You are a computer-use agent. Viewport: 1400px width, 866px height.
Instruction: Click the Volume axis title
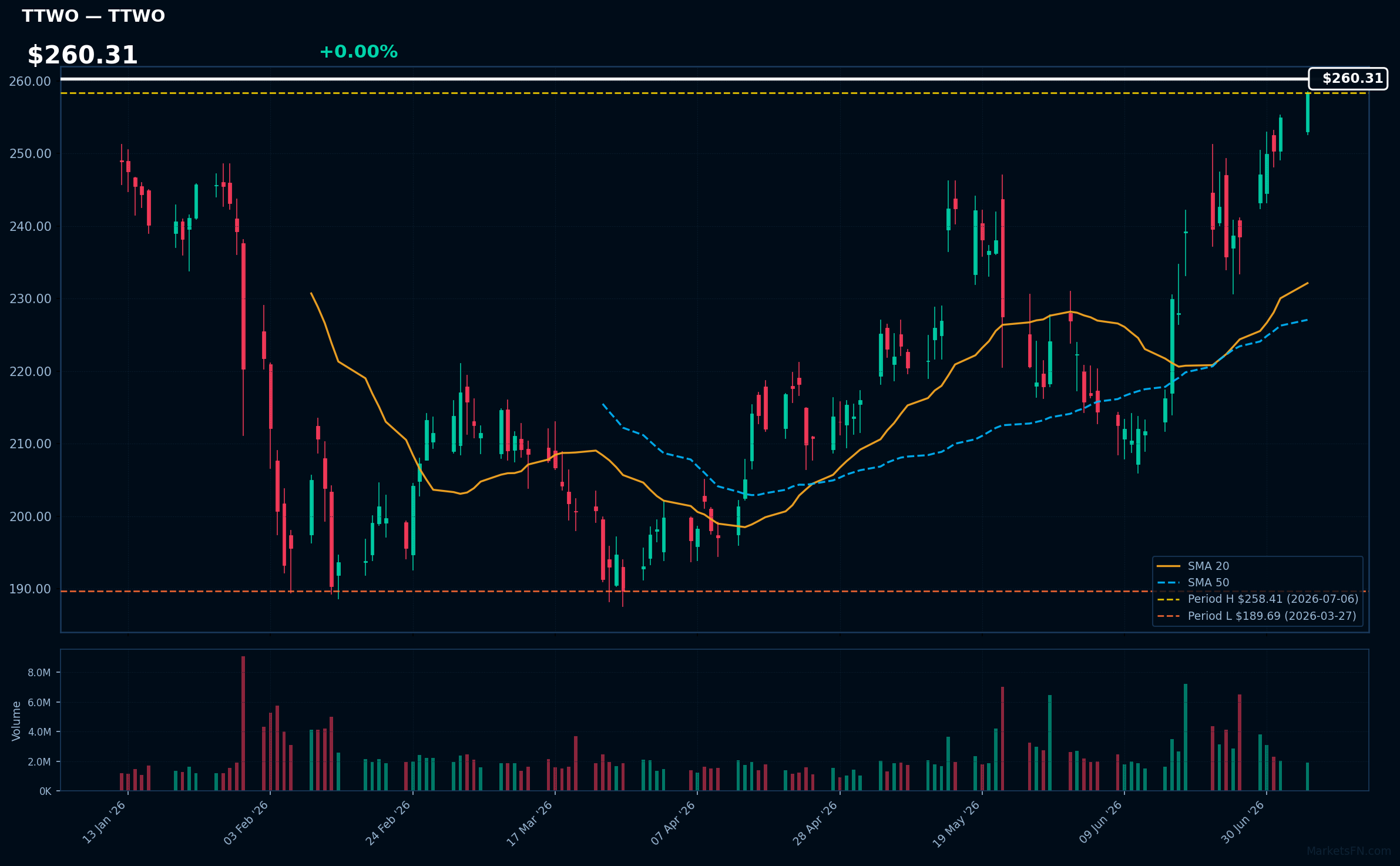(16, 720)
